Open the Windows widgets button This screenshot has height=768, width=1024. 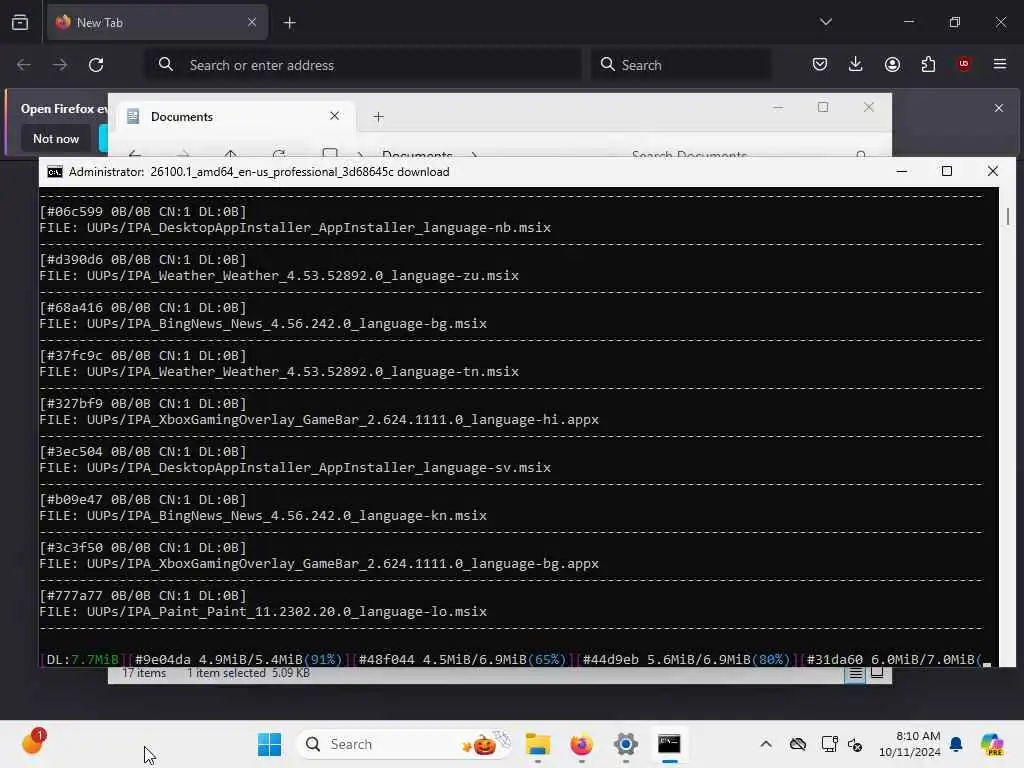point(33,743)
